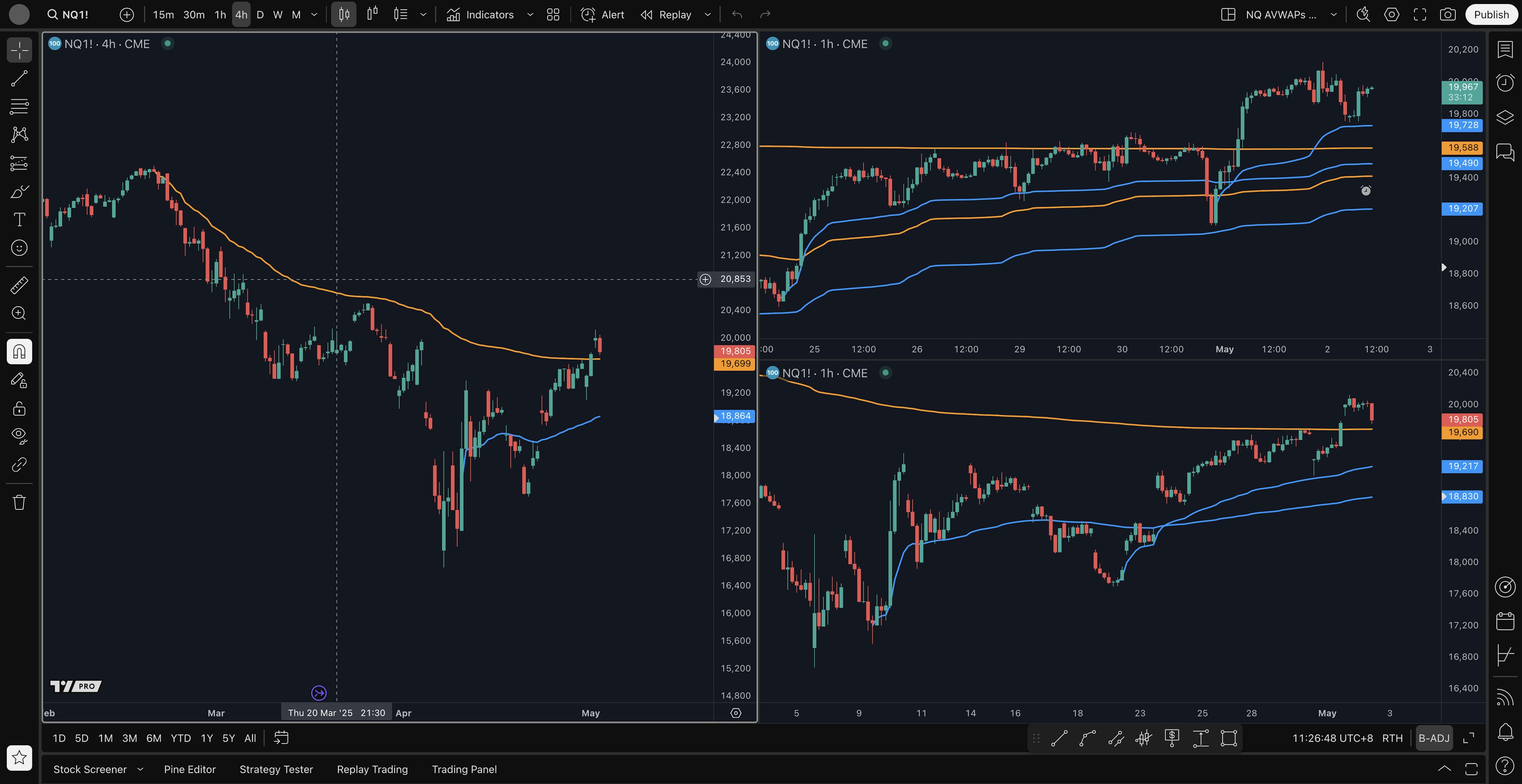Select the Trend Line drawing tool
Screen dimensions: 1522x784
tap(19, 78)
